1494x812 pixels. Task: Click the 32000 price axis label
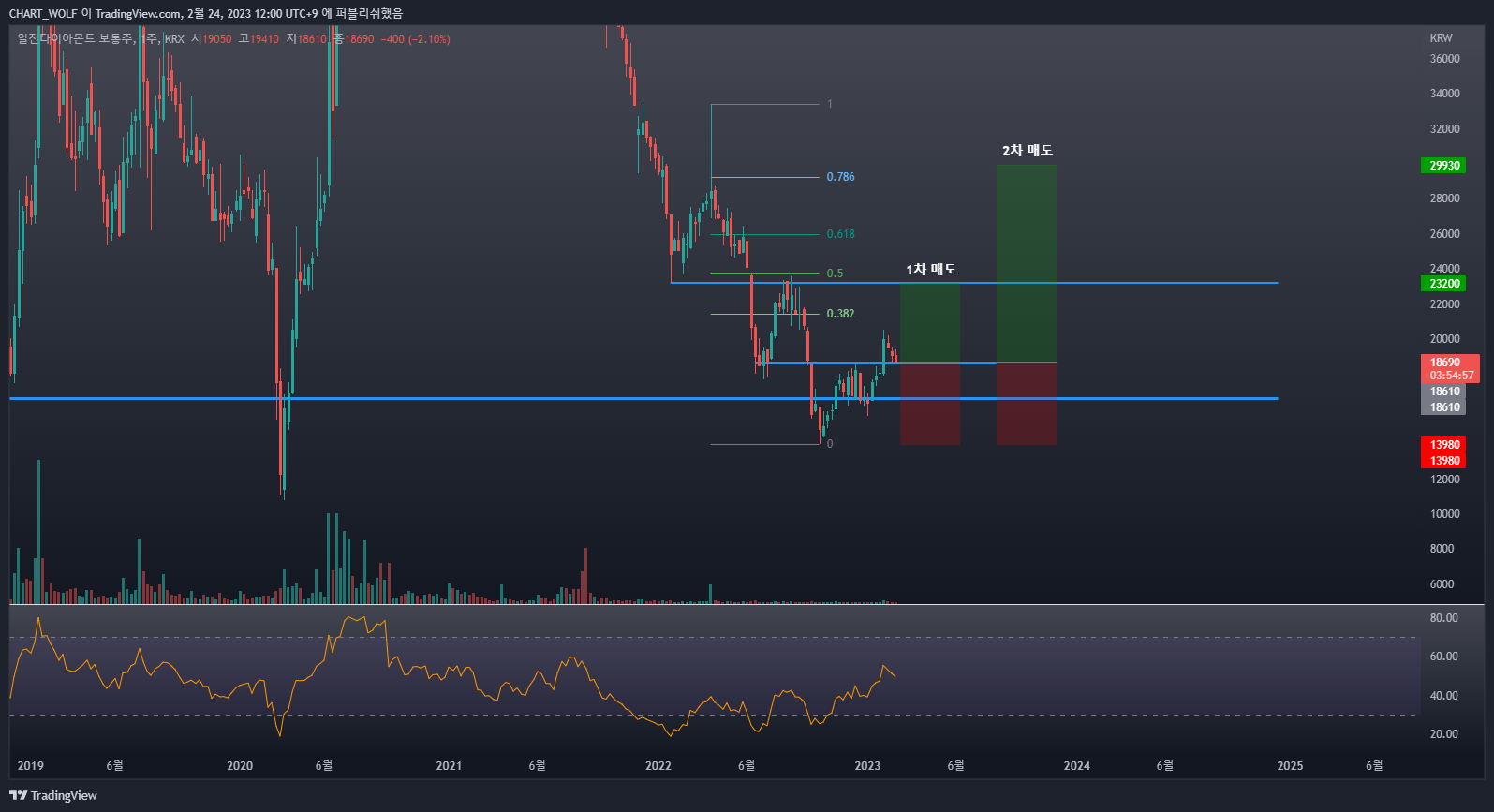(1444, 129)
